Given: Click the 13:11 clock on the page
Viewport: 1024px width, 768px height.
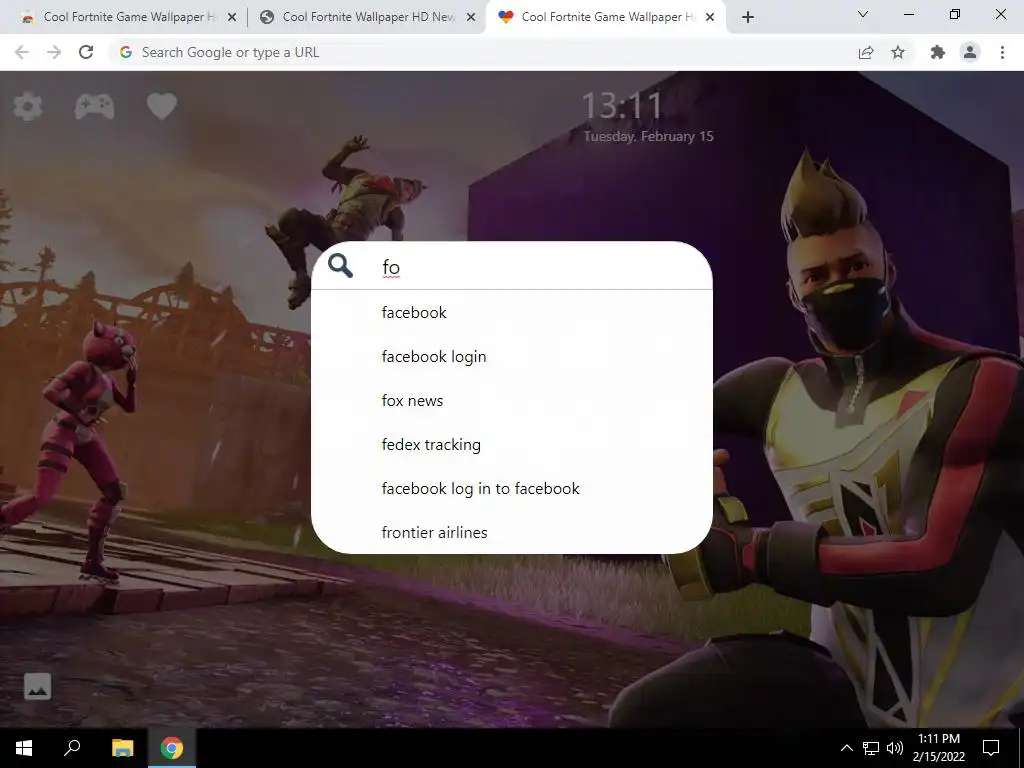Looking at the screenshot, I should click(621, 106).
